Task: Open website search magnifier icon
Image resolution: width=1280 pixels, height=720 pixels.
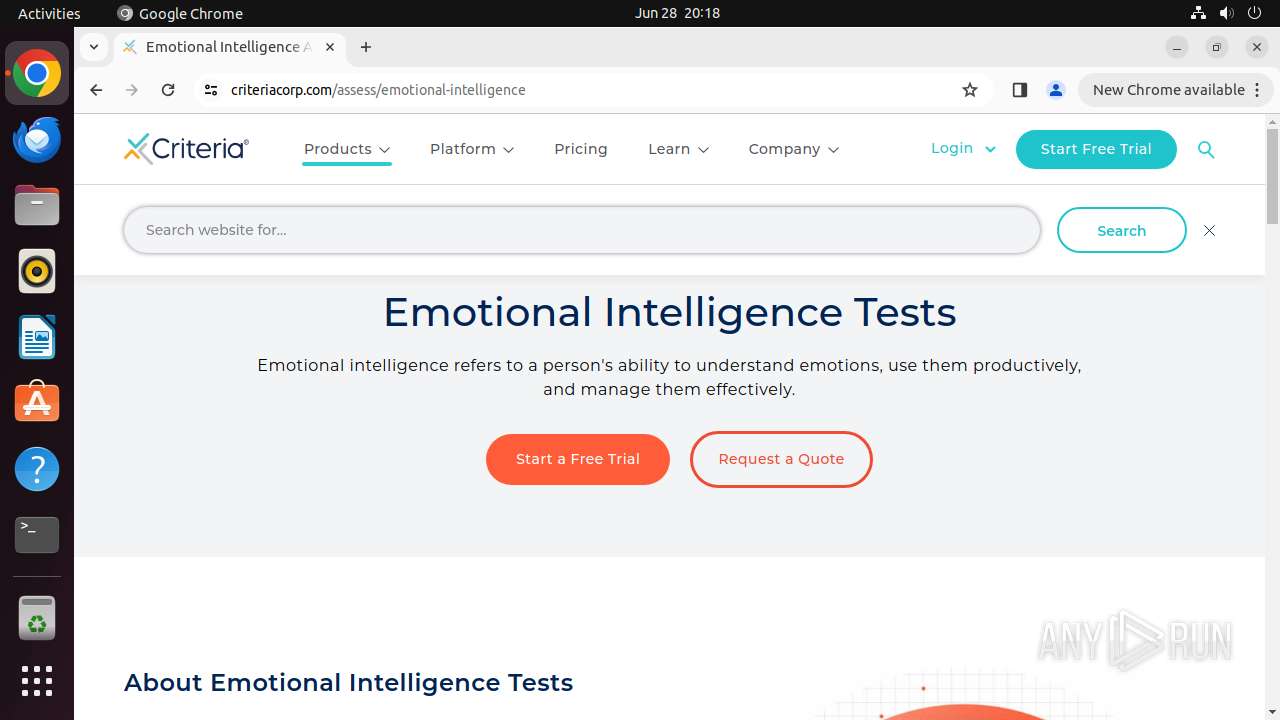Action: coord(1206,149)
